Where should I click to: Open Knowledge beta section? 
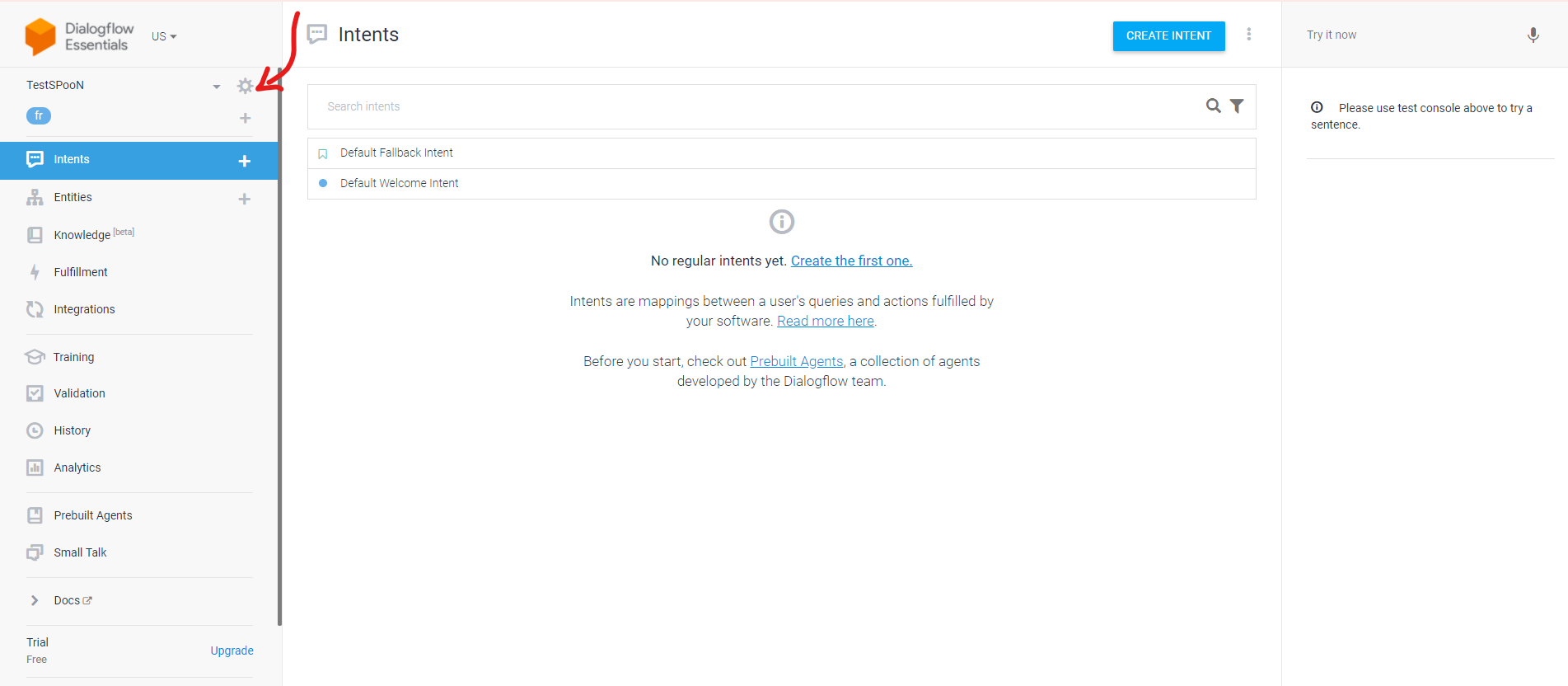tap(94, 235)
